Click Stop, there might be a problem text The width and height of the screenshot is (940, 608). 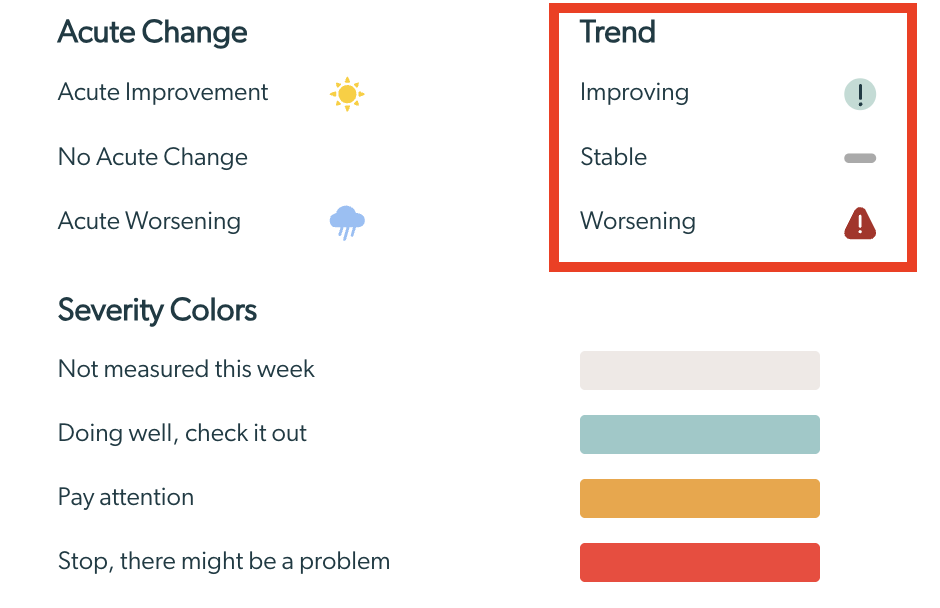click(224, 562)
